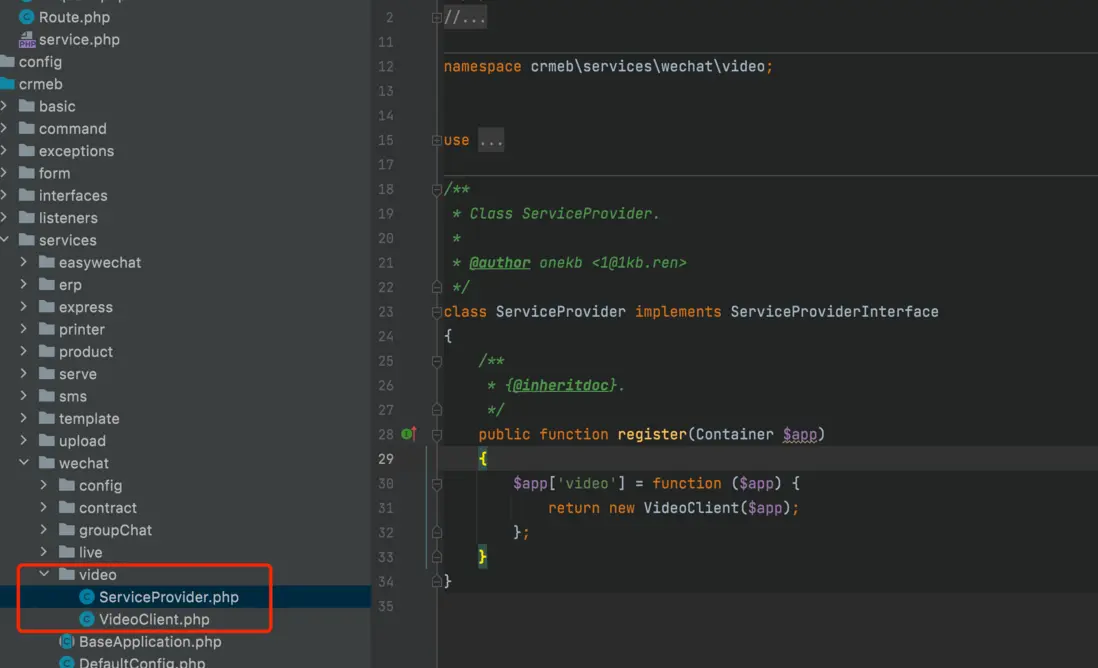
Task: Click the namespace crmeb\services\wechat\video line
Action: tap(608, 67)
